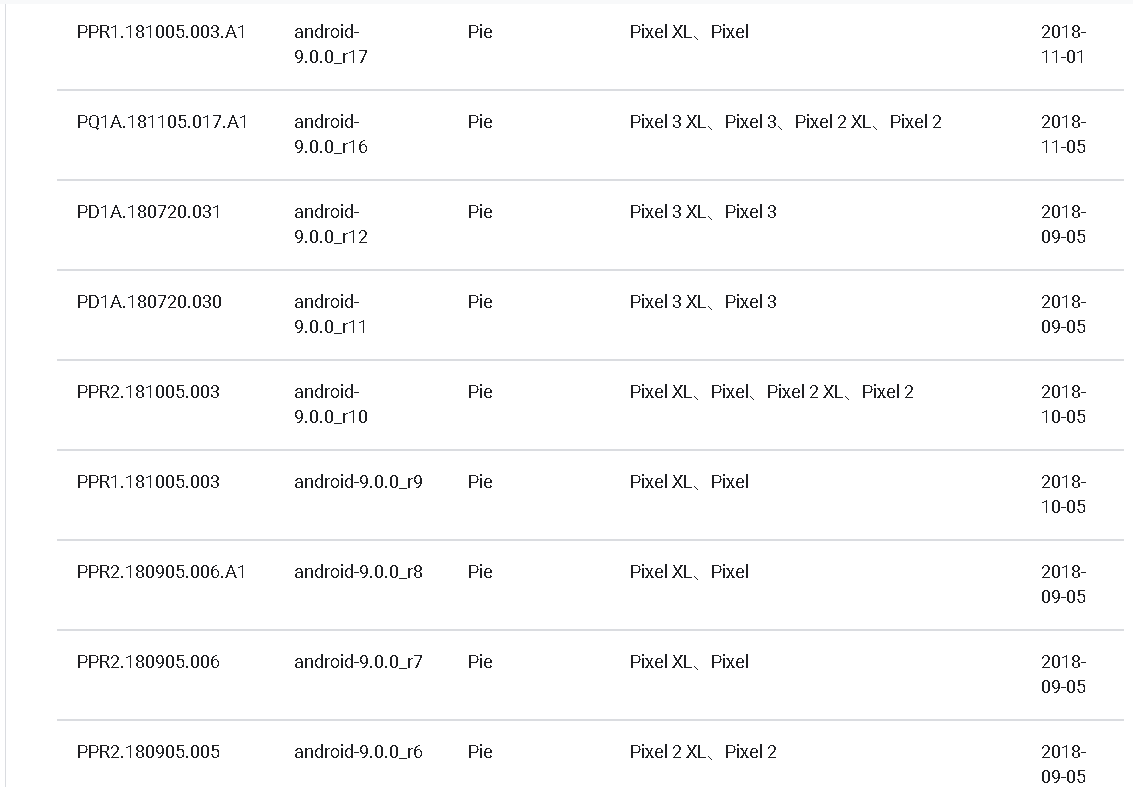Image resolution: width=1133 pixels, height=787 pixels.
Task: Click devices list for PPR2.181005.003 build
Action: point(771,392)
